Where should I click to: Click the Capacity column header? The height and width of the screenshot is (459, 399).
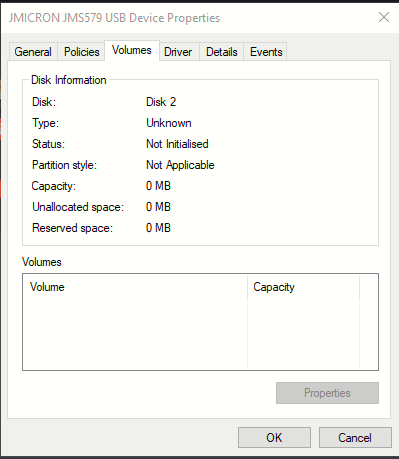coord(304,287)
